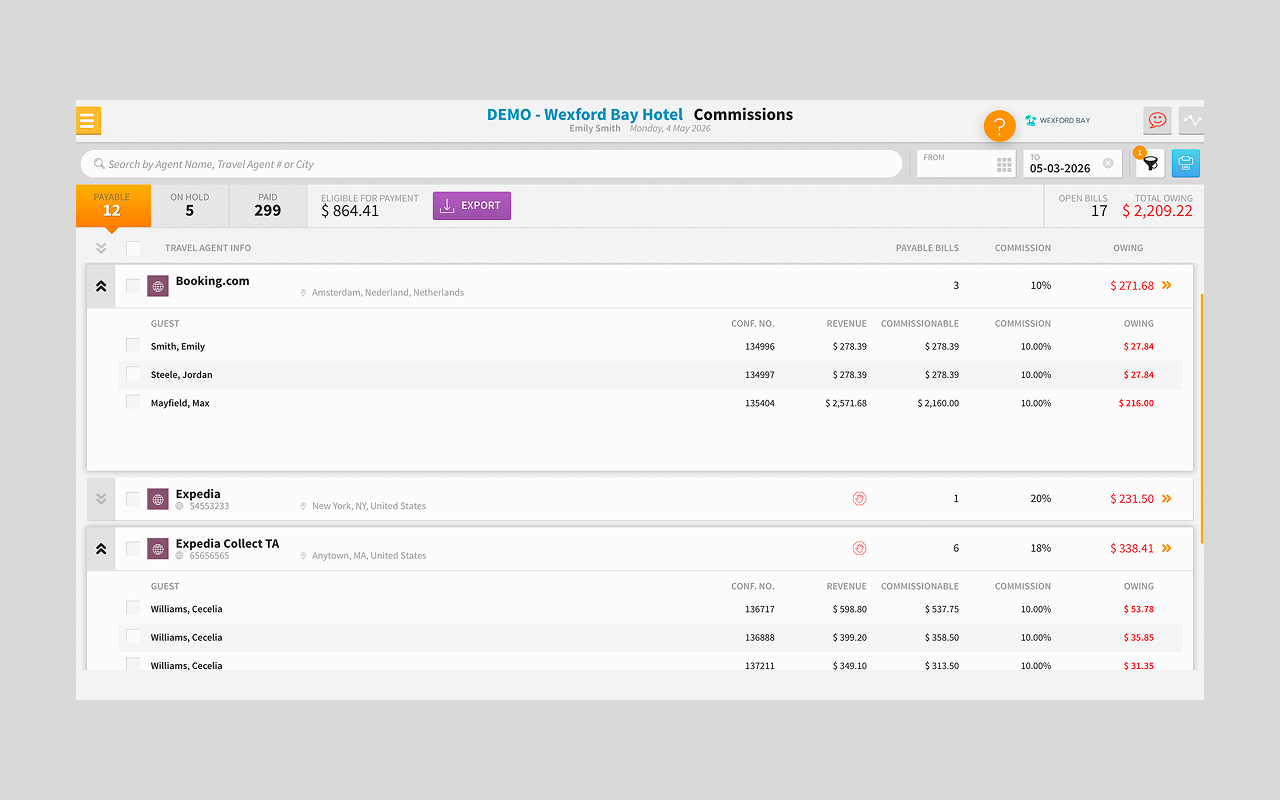The height and width of the screenshot is (800, 1280).
Task: Check the Williams, Cecelia 136717 checkbox
Action: pos(133,608)
